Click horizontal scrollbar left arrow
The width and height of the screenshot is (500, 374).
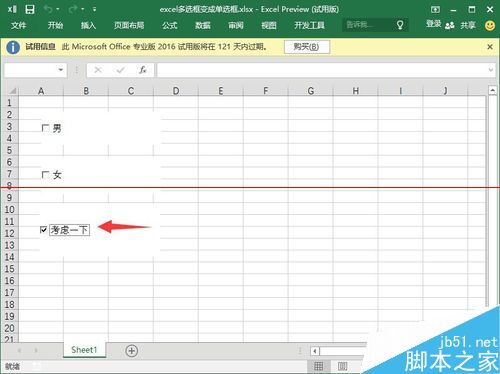point(314,351)
